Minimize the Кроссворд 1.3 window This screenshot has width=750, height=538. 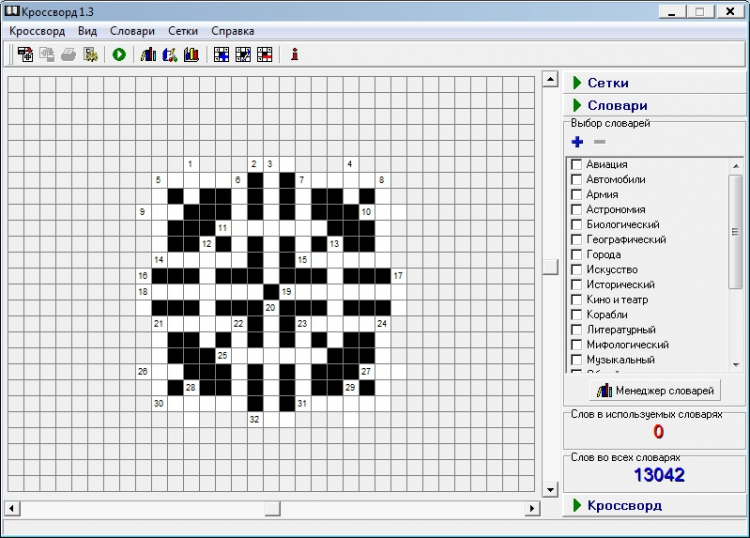(x=672, y=11)
